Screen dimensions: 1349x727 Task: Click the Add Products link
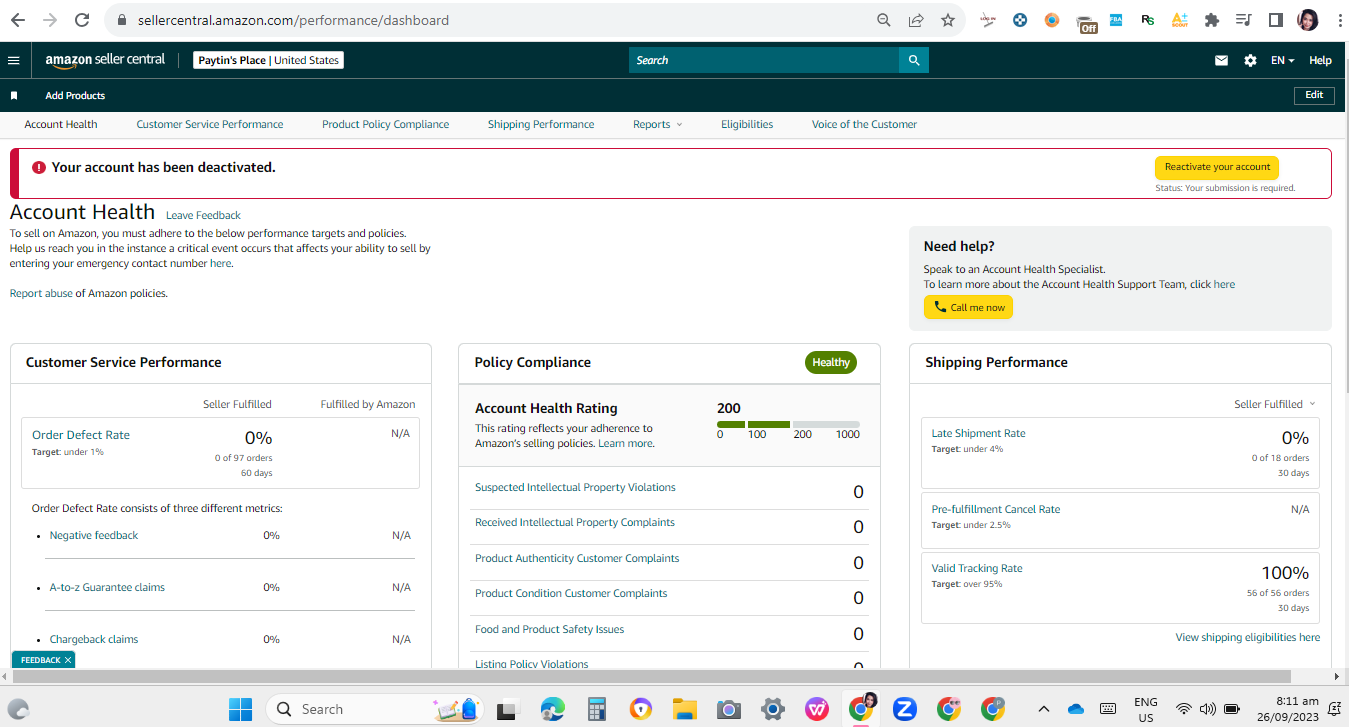[x=75, y=96]
